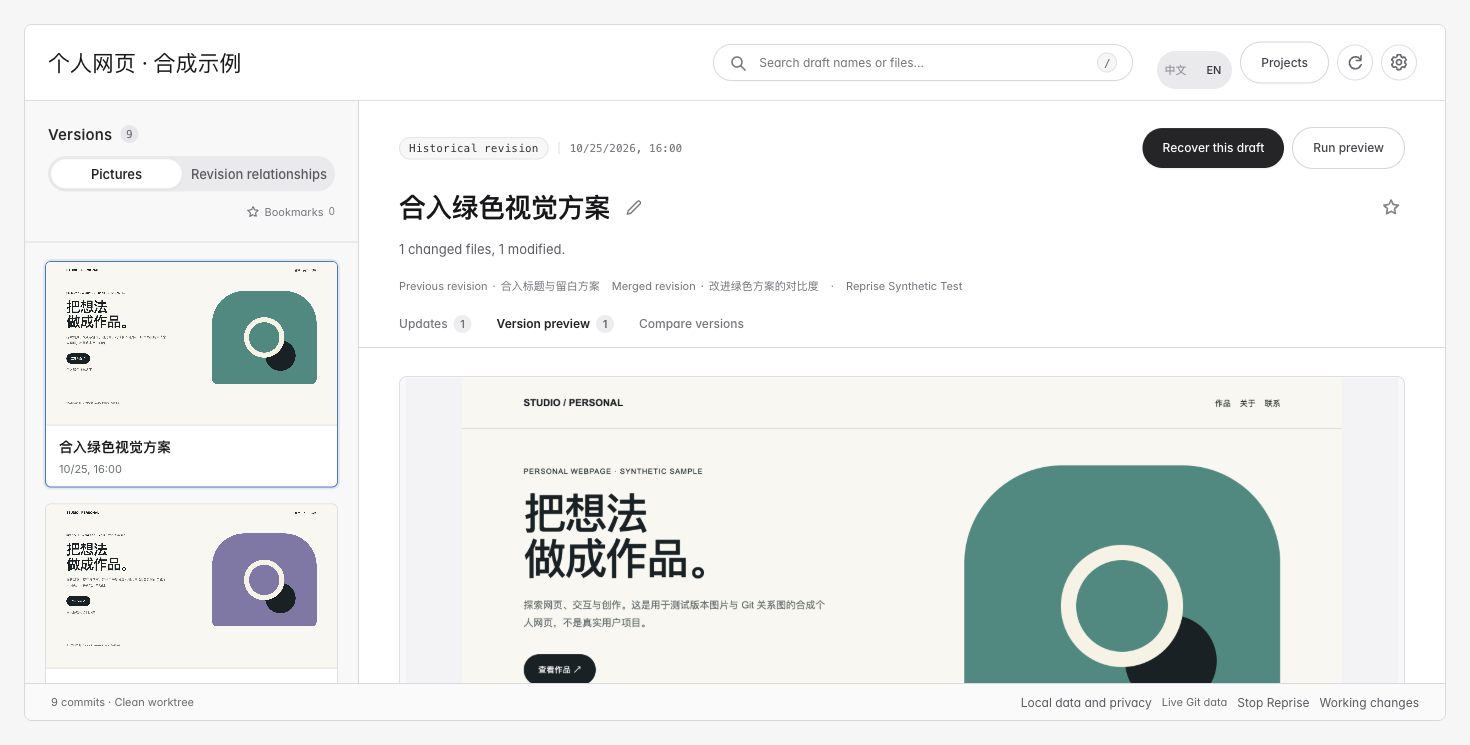
Task: Switch language to 中文
Action: click(x=1176, y=71)
